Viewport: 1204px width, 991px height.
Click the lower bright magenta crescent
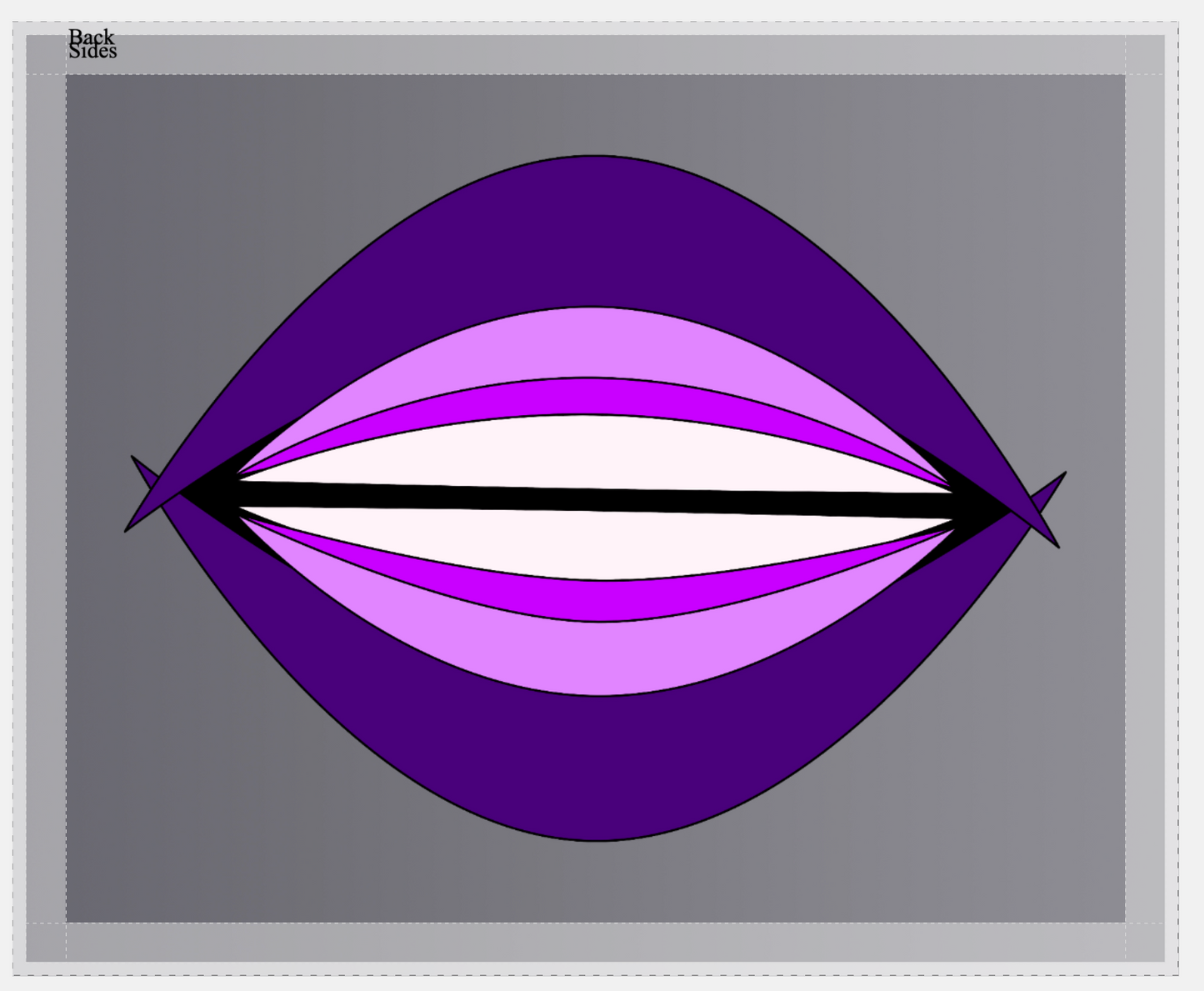[x=600, y=600]
